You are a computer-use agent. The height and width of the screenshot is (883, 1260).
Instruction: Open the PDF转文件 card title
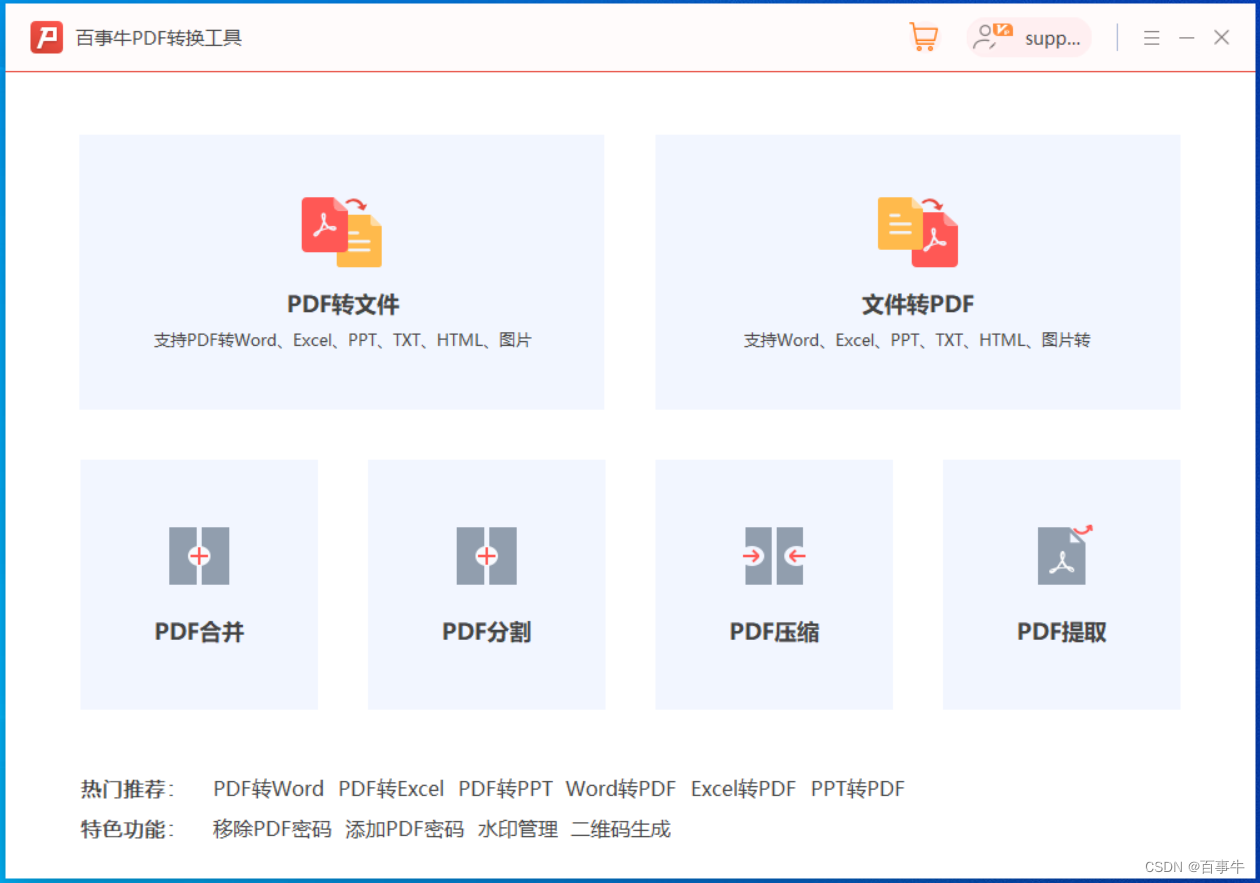[x=343, y=305]
